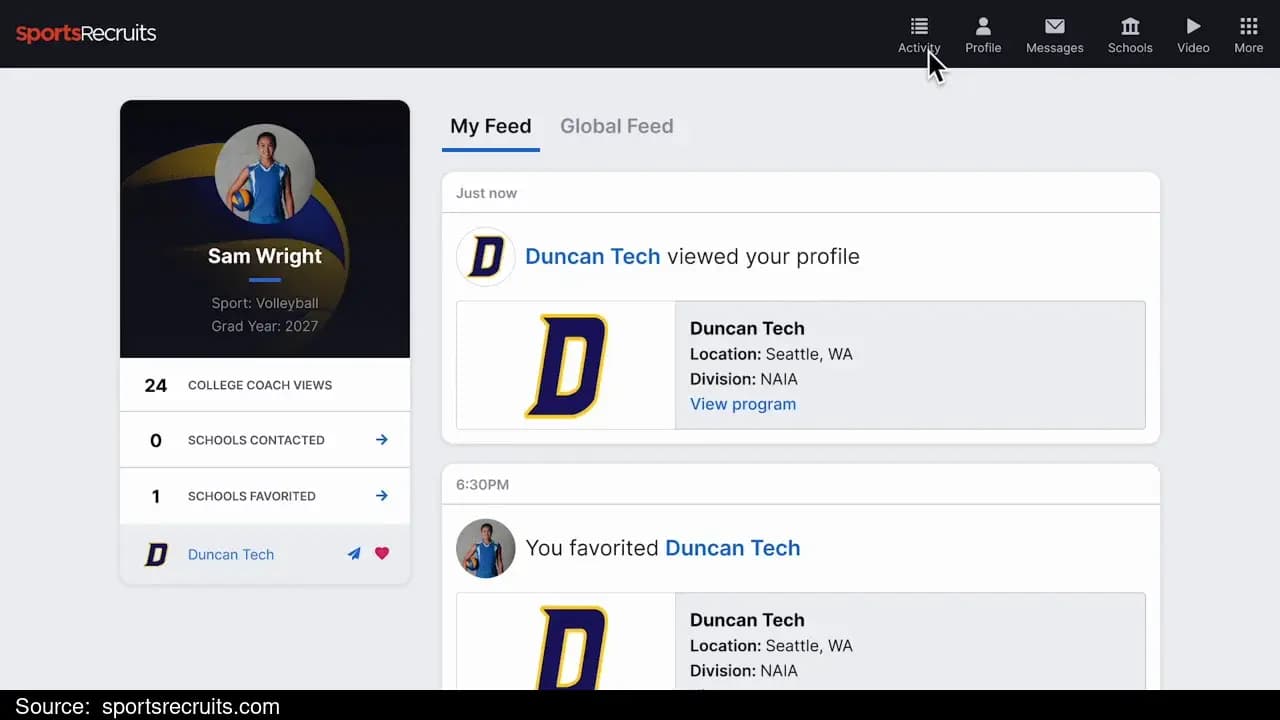The width and height of the screenshot is (1280, 720).
Task: Click the arrow next to Schools Favorited
Action: coord(382,496)
